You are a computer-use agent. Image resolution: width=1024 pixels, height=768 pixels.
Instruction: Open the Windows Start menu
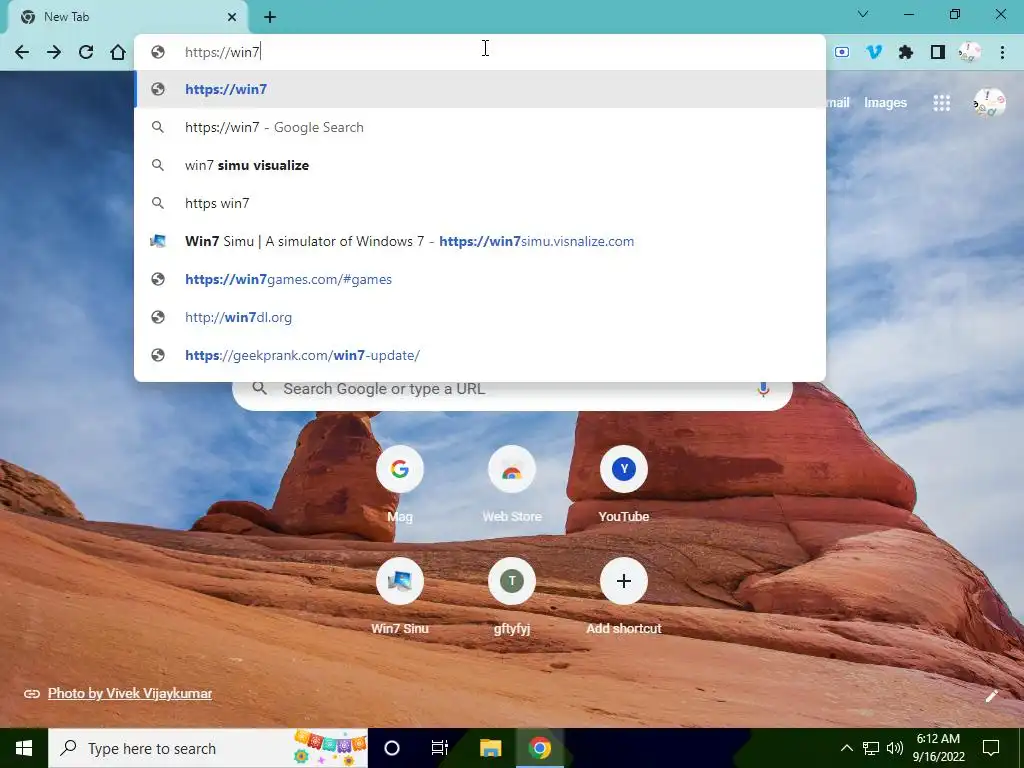tap(24, 748)
